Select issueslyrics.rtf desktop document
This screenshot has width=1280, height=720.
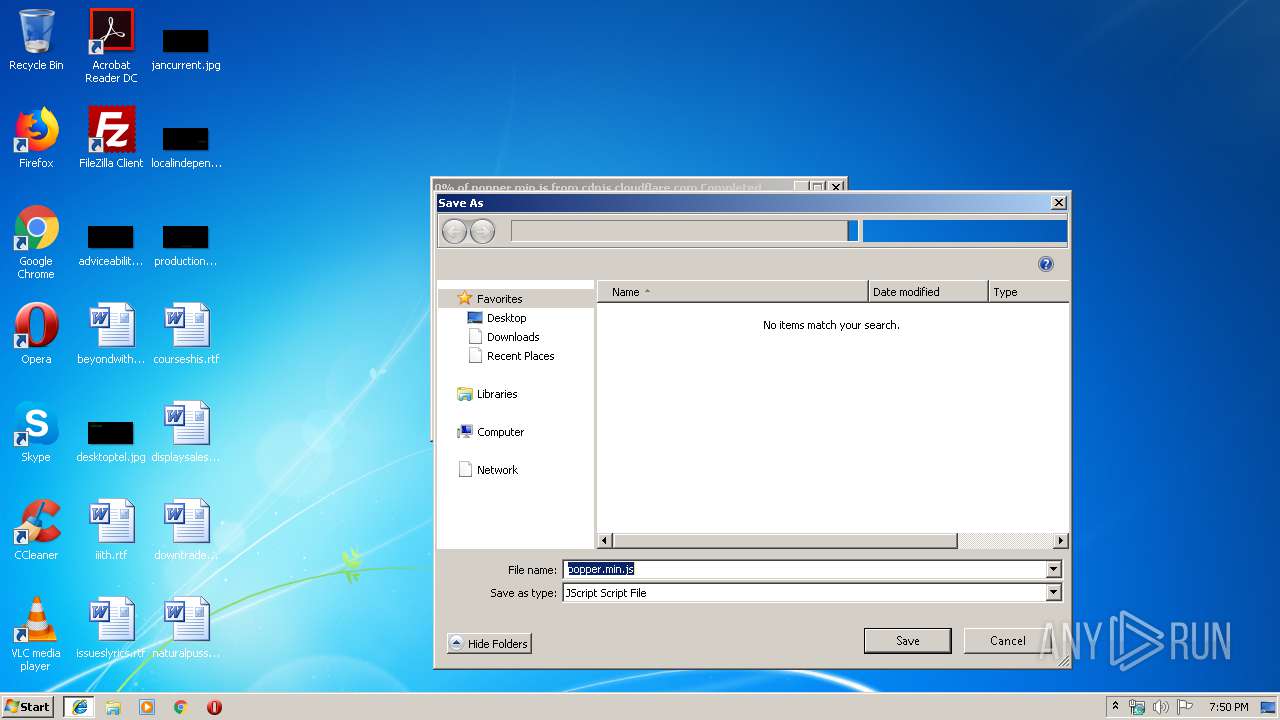(x=111, y=628)
